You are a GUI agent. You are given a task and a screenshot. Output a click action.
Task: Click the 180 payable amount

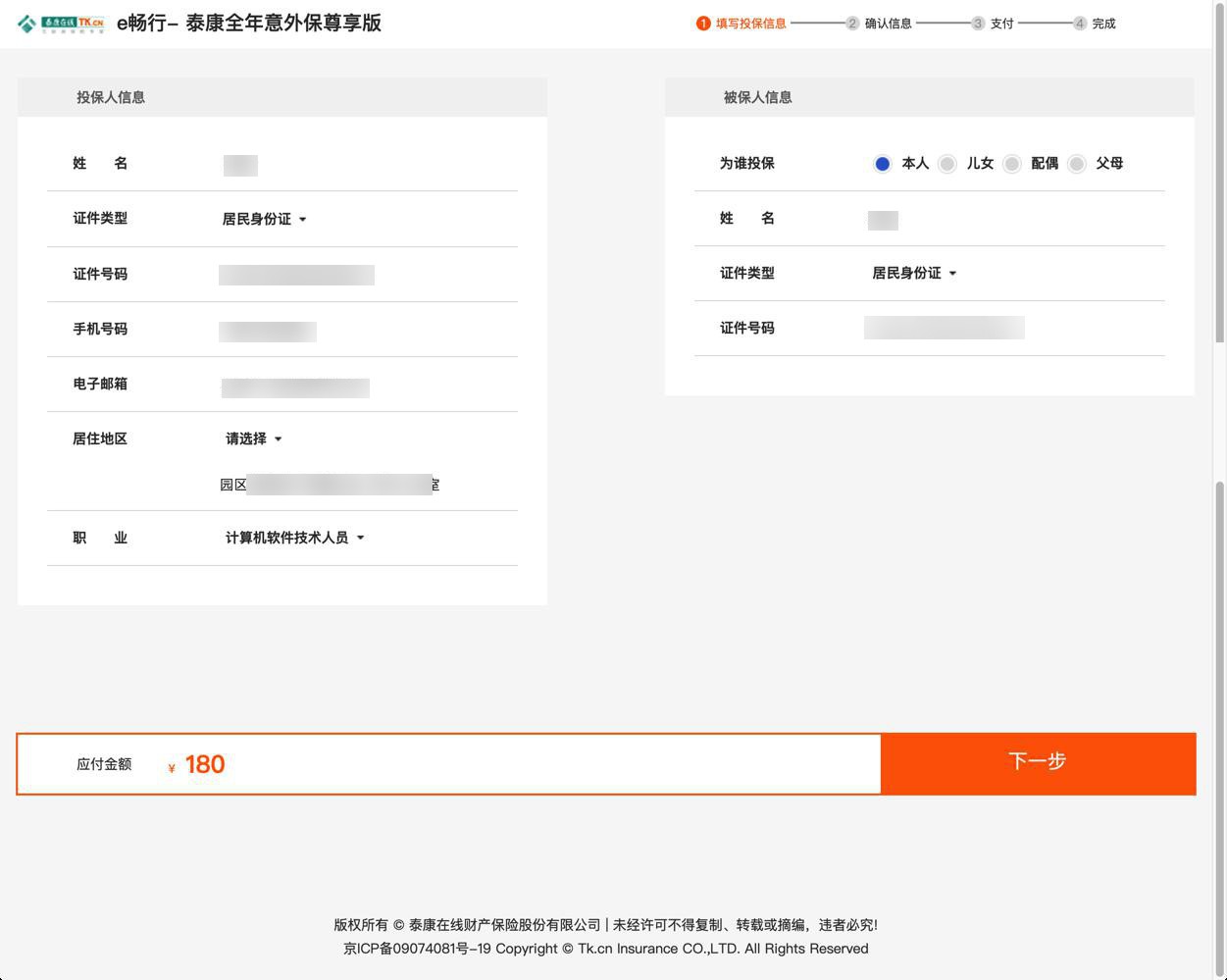pyautogui.click(x=205, y=764)
